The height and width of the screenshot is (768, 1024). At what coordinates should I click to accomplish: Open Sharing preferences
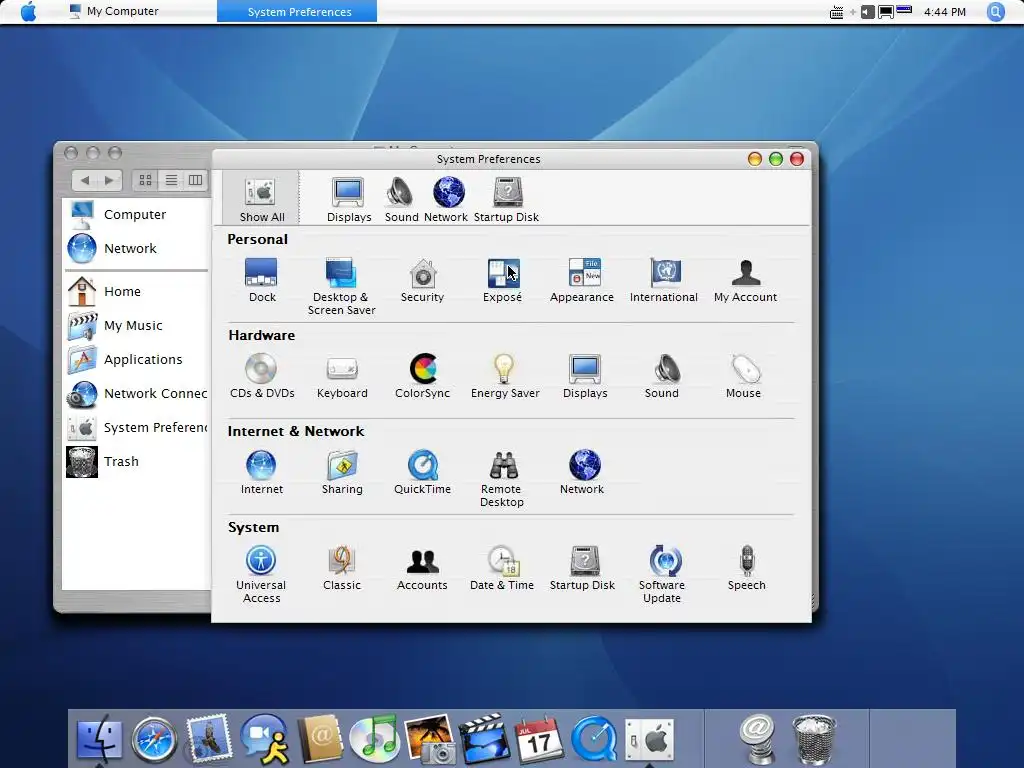(x=342, y=472)
